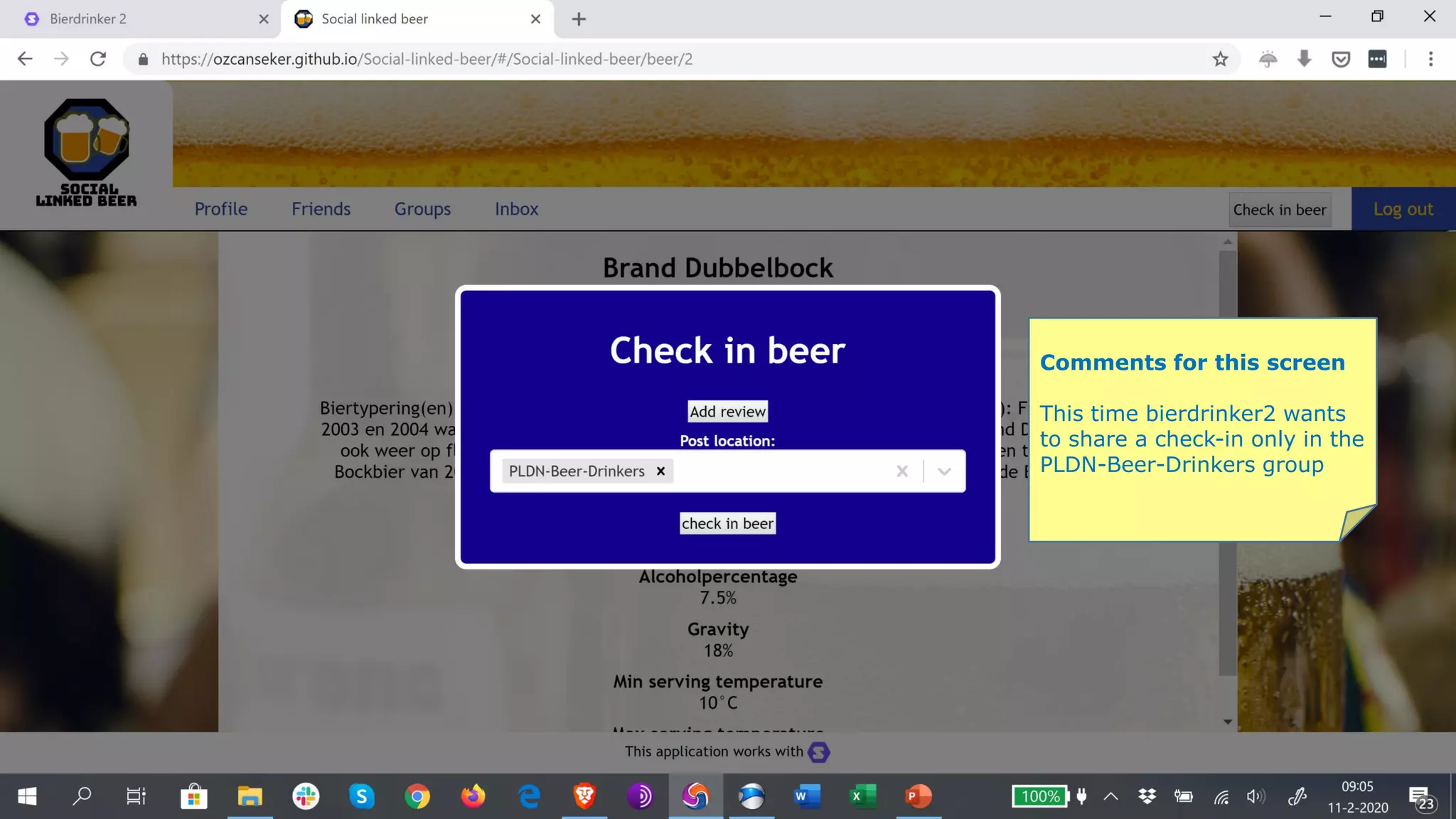Launch Microsoft Store from taskbar
The width and height of the screenshot is (1456, 819).
tap(193, 796)
